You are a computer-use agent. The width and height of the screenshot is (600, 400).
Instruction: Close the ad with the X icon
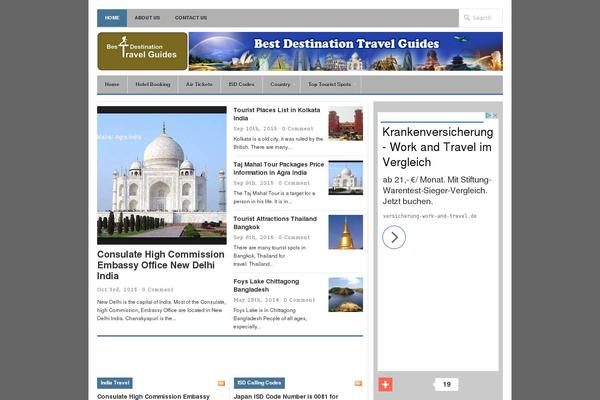[x=495, y=115]
